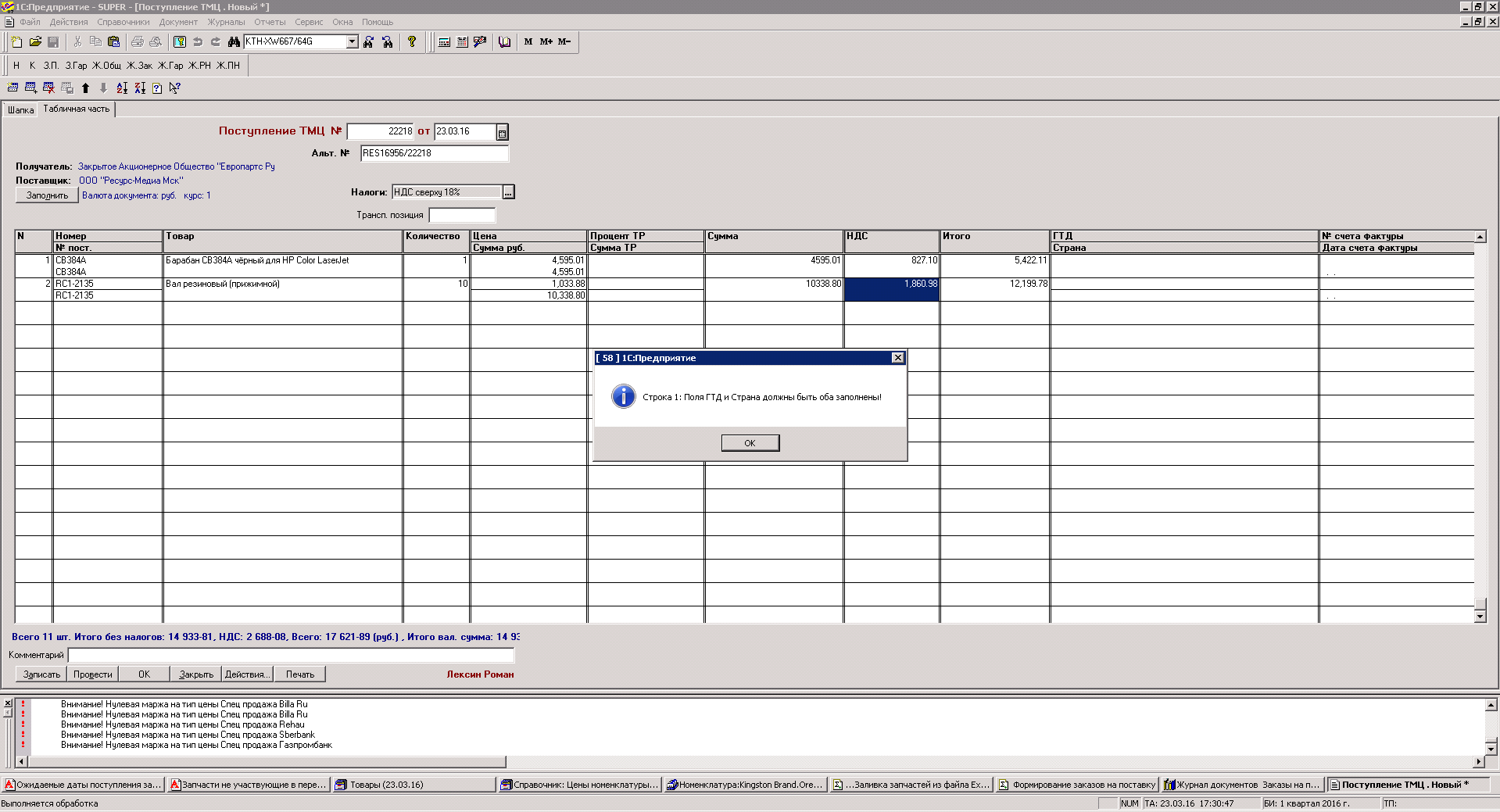Sort rows ascending with A-Z icon

(122, 88)
